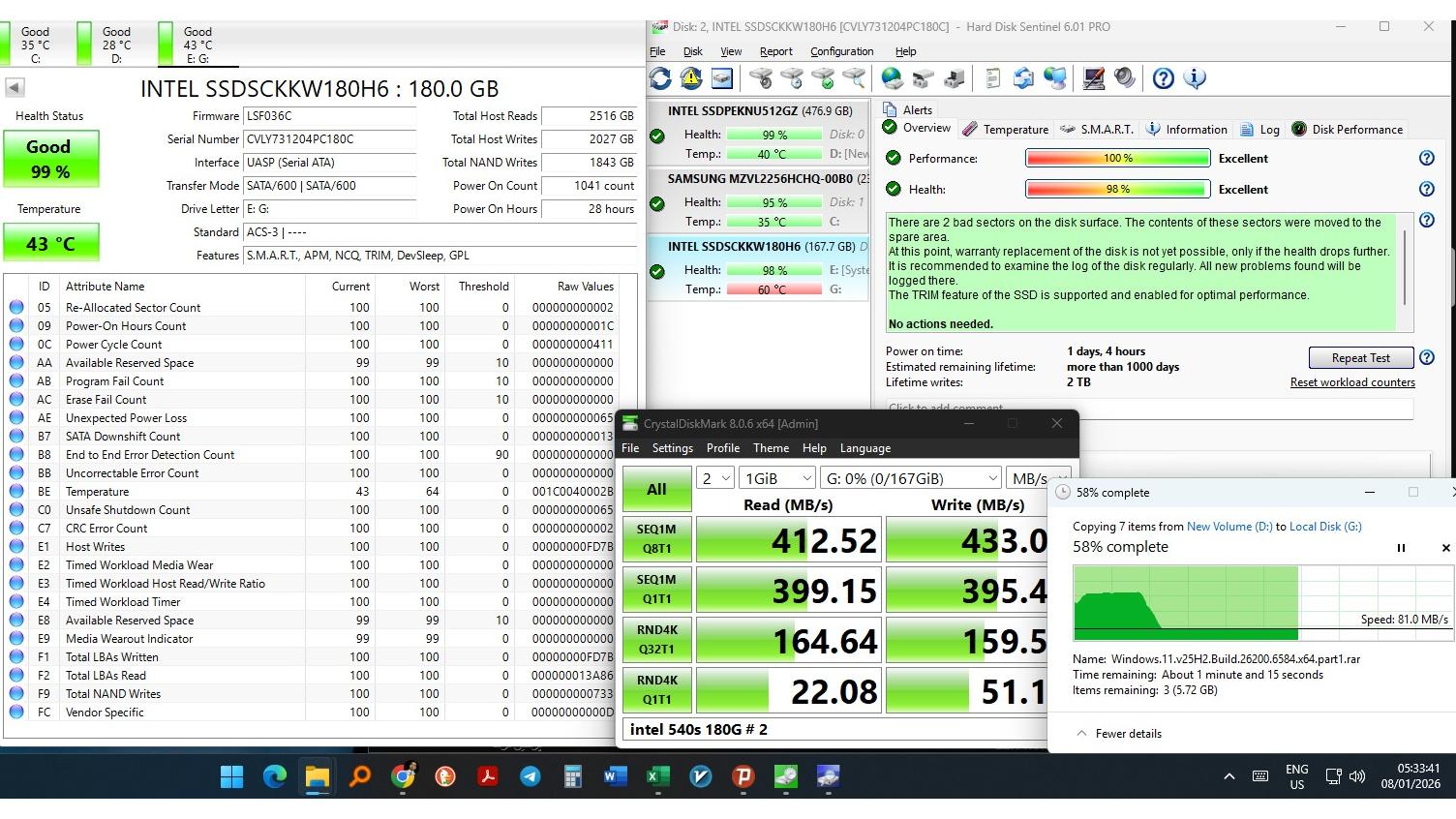Click the globe disk icon in toolbar
Screen dimensions: 1456x819
tap(892, 78)
